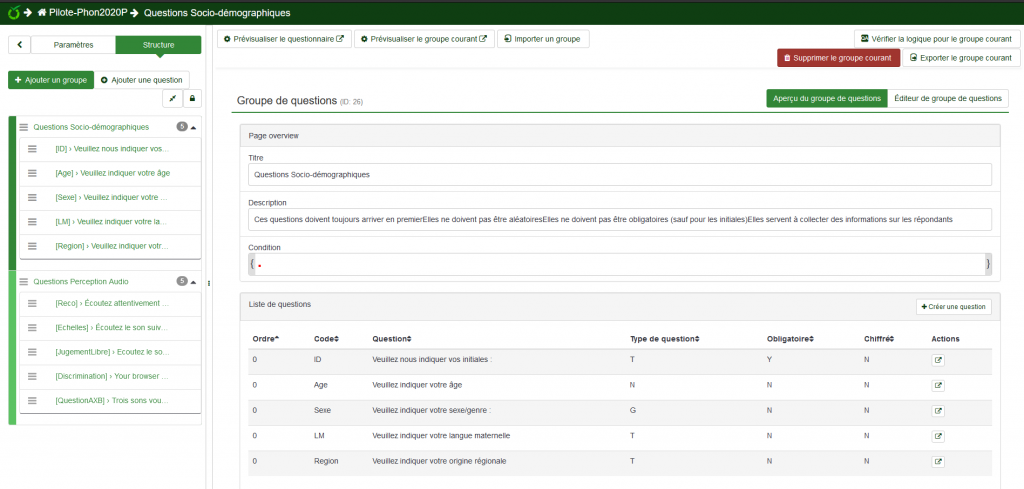The image size is (1024, 489).
Task: Click the sidebar resize handle
Action: pyautogui.click(x=209, y=283)
